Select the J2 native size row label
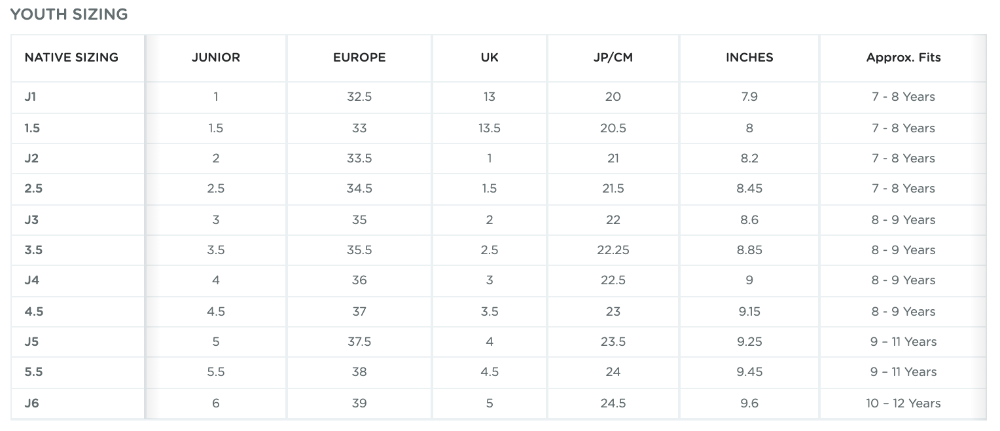 pyautogui.click(x=31, y=158)
